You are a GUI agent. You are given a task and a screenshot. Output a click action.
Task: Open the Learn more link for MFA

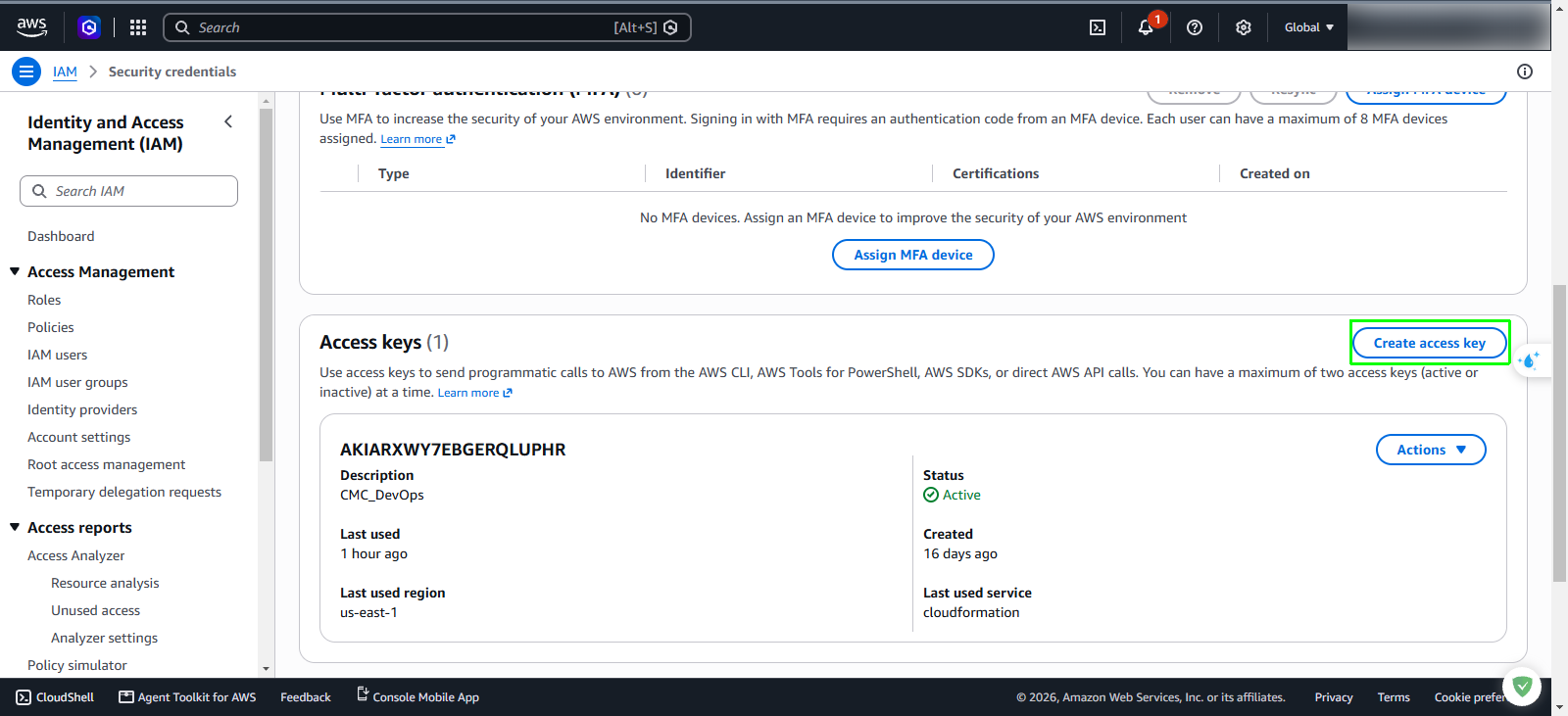coord(418,139)
